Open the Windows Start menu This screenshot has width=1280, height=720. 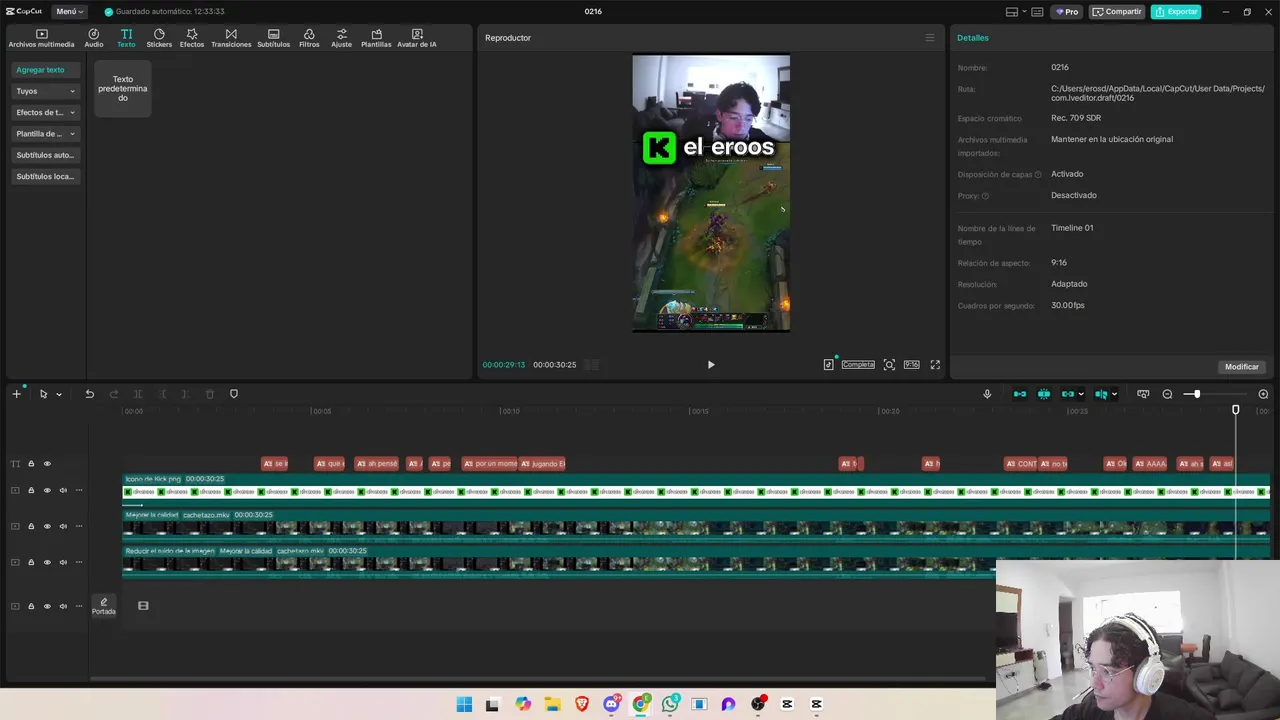464,704
